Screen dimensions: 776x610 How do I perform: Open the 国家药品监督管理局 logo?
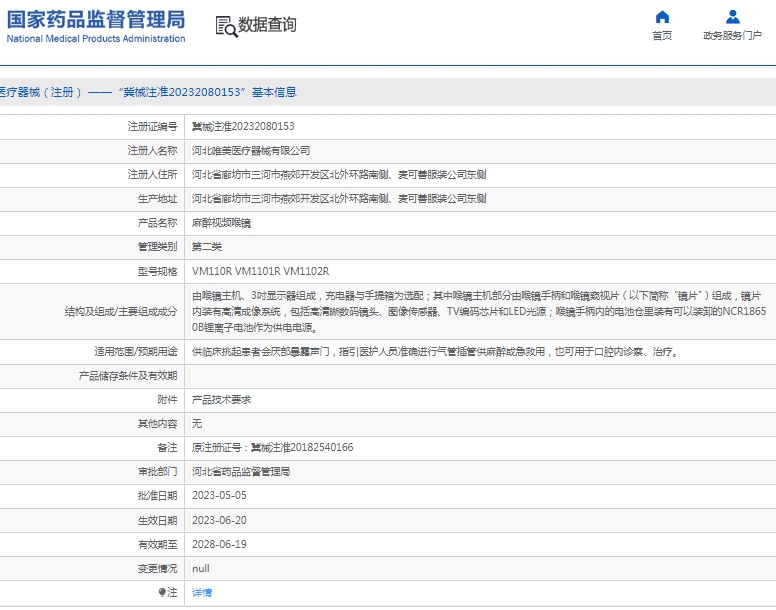96,26
